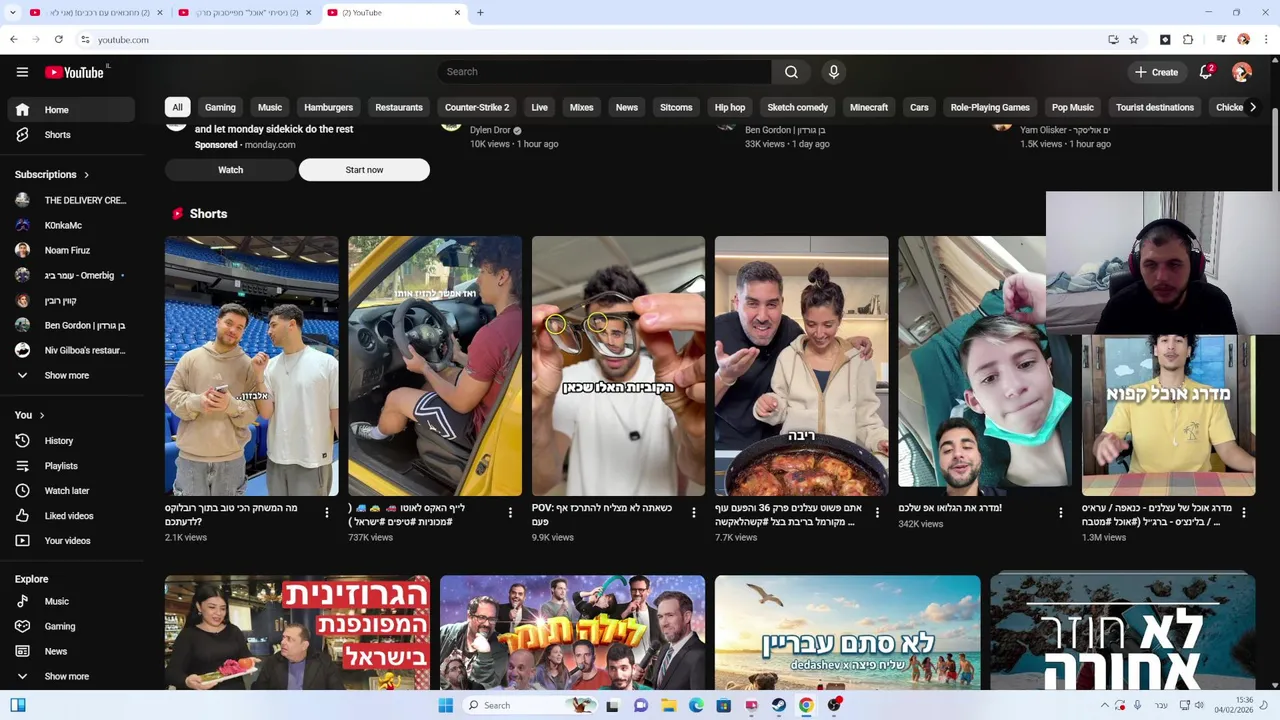This screenshot has height=720, width=1280.
Task: Select the Tourist destinations filter chip
Action: [1155, 107]
